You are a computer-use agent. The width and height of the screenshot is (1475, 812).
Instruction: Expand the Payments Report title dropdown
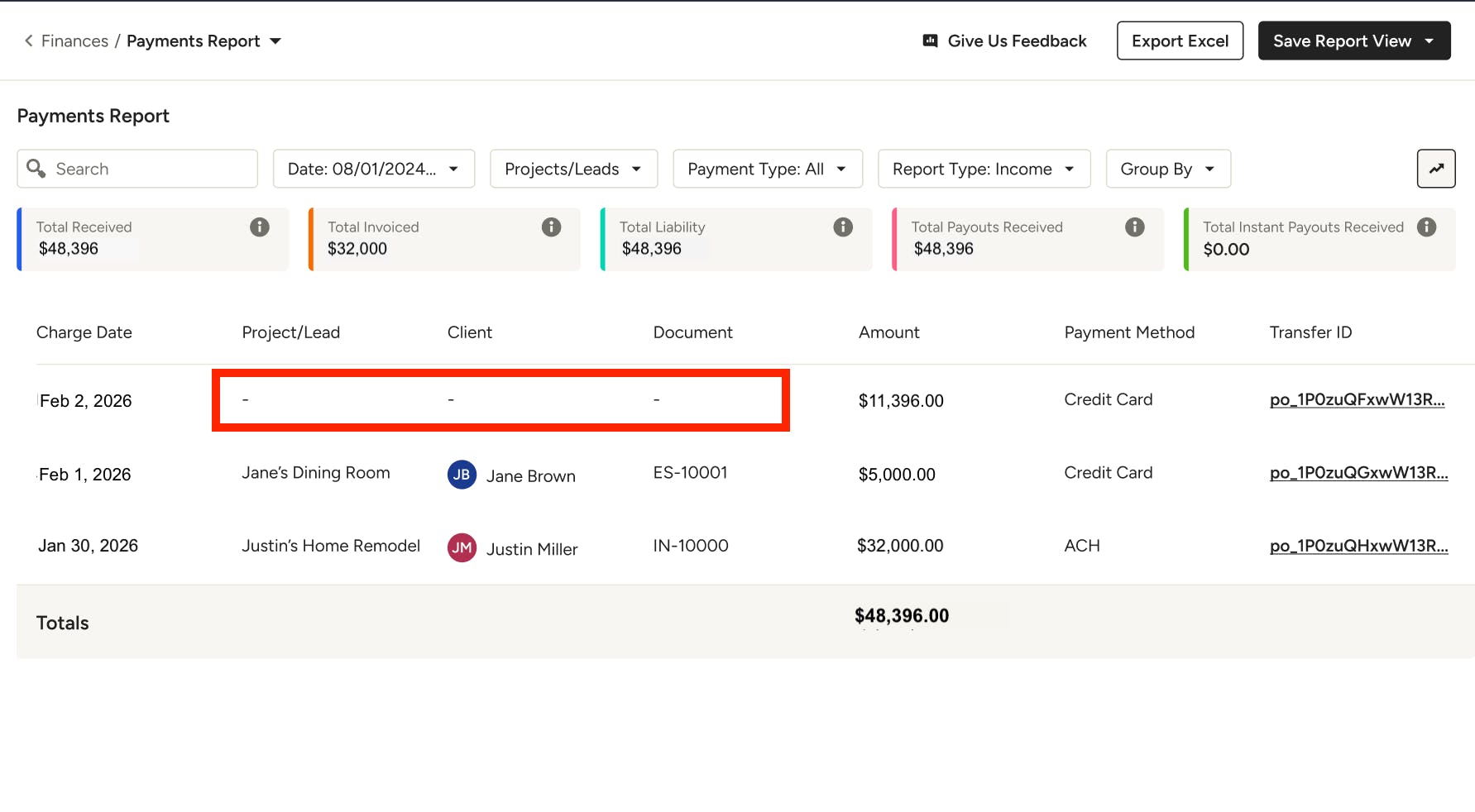[x=275, y=41]
